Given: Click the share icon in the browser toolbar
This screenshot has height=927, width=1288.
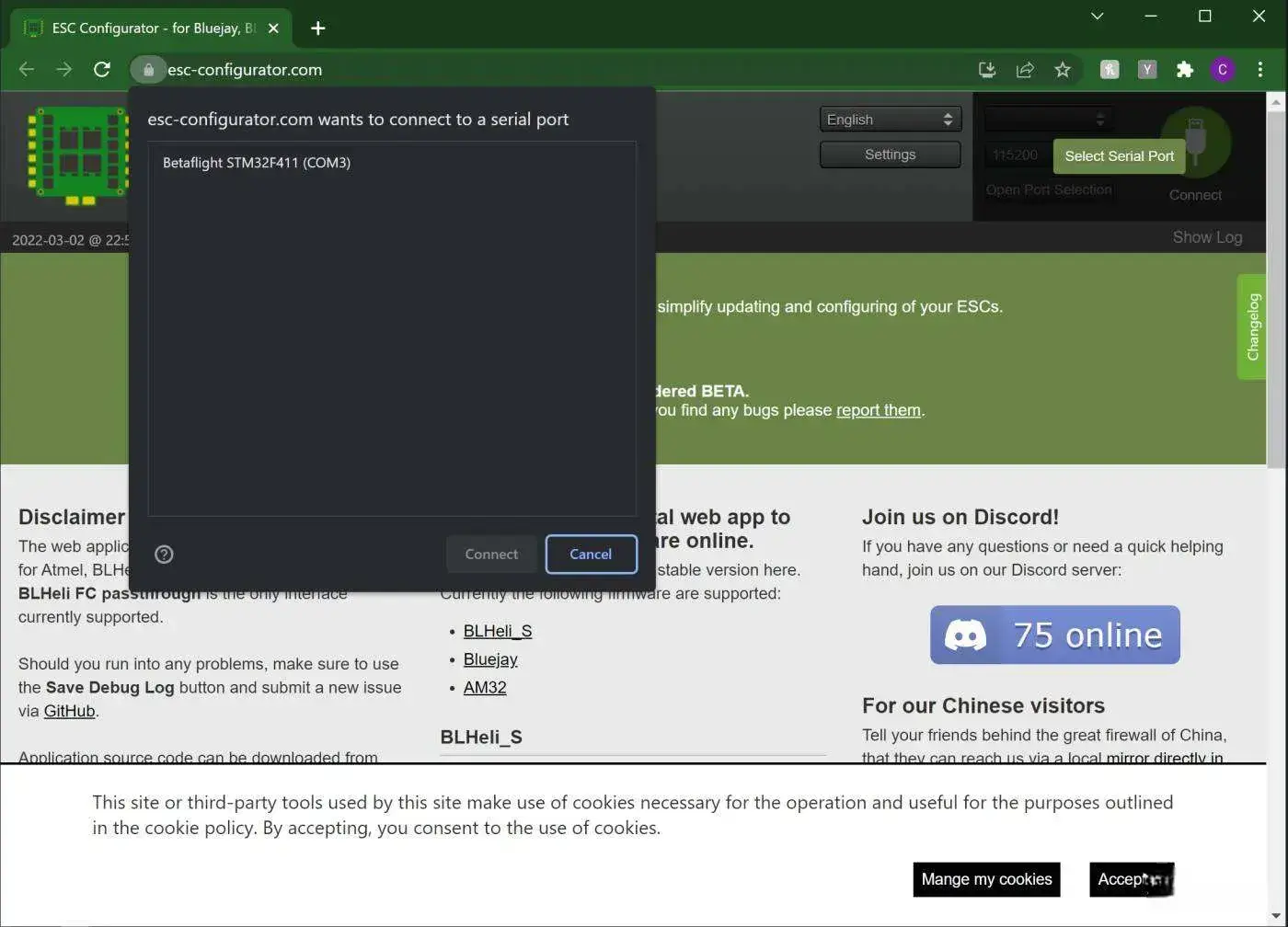Looking at the screenshot, I should (x=1025, y=69).
